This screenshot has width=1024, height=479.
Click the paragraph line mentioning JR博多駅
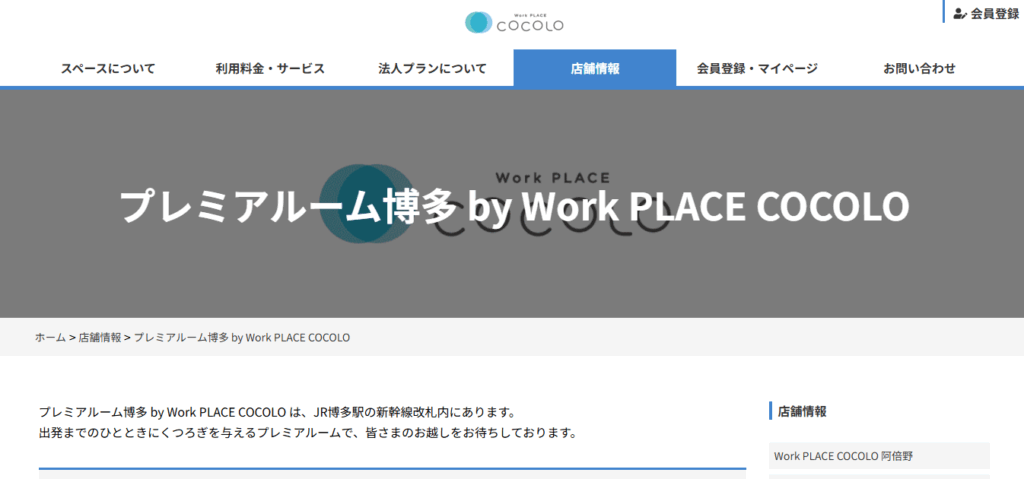[277, 412]
